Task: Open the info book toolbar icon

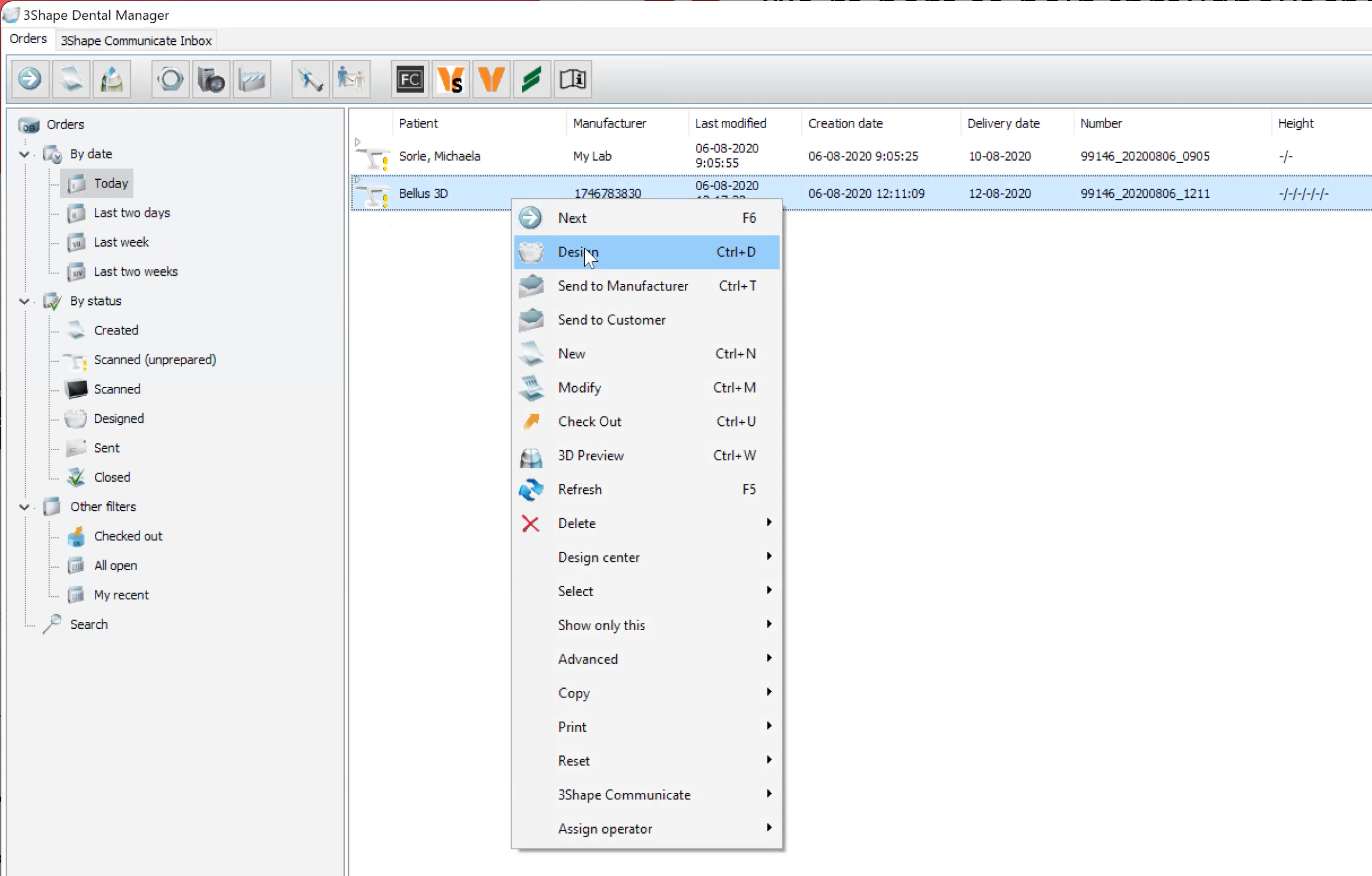Action: pyautogui.click(x=572, y=79)
